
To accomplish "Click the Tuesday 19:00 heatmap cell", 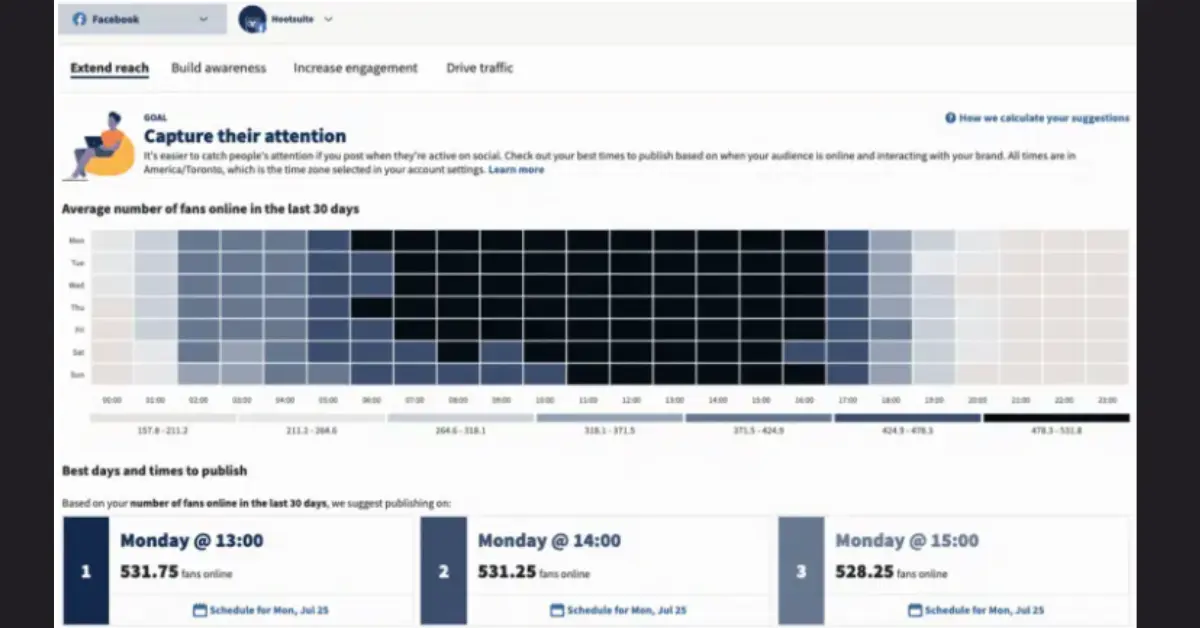I will click(x=935, y=263).
